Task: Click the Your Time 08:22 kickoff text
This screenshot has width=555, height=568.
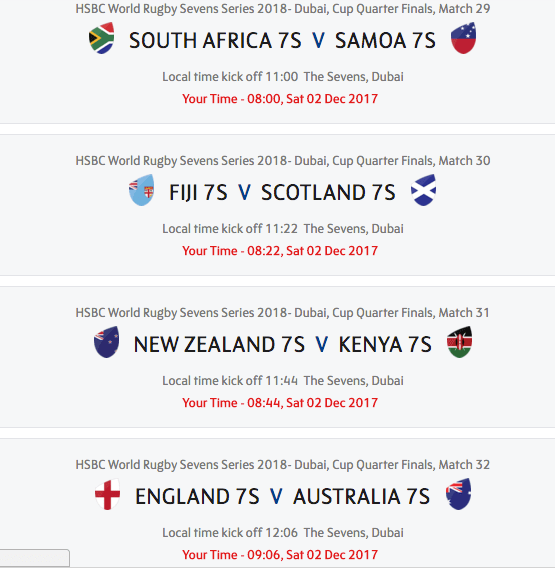Action: (280, 251)
